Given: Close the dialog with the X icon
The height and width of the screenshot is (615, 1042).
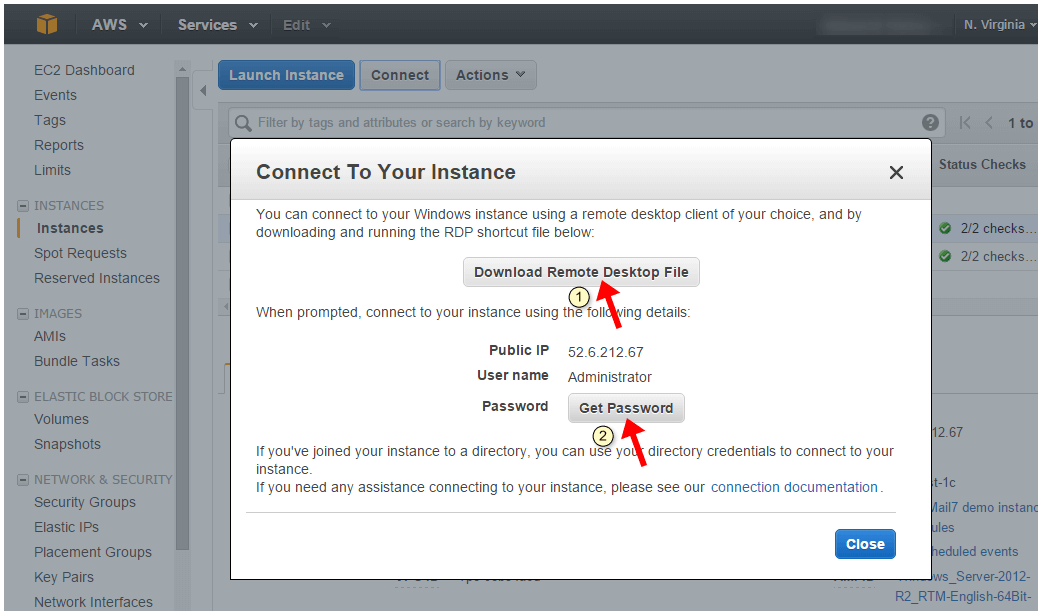Looking at the screenshot, I should click(x=896, y=173).
